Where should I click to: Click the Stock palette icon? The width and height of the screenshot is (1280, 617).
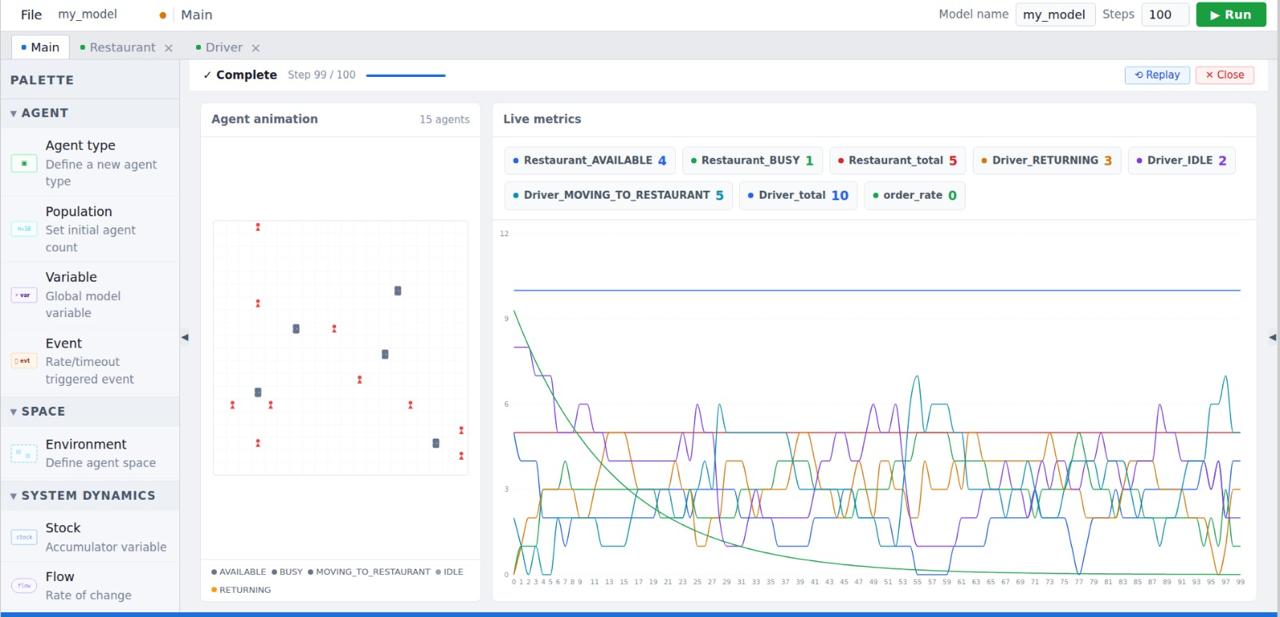pyautogui.click(x=24, y=537)
